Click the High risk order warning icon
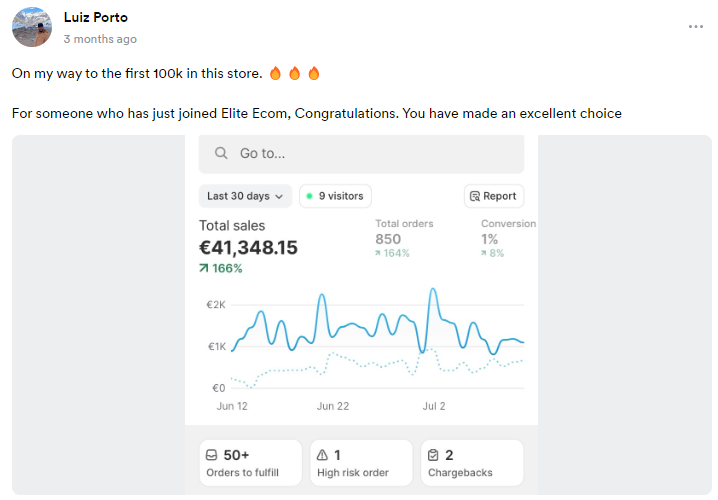718x500 pixels. click(x=322, y=455)
